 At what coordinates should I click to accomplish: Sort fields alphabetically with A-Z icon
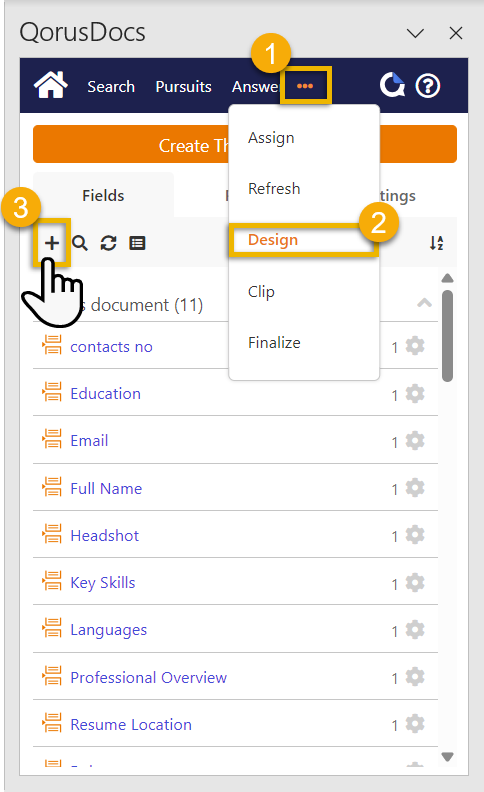[437, 243]
